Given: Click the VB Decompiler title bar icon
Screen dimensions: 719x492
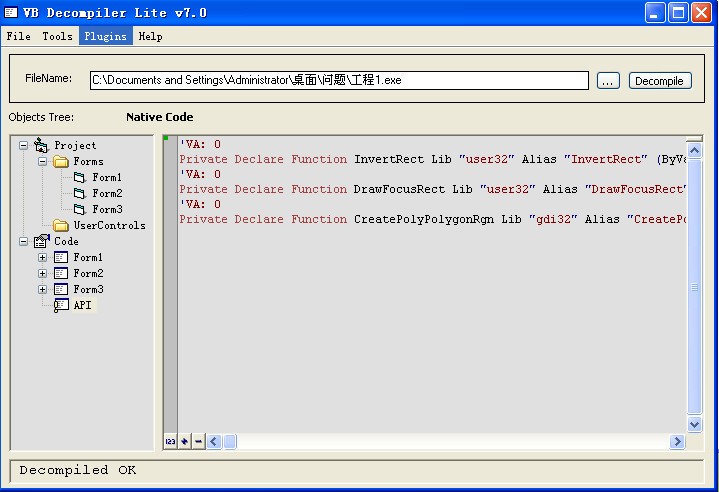Looking at the screenshot, I should coord(11,12).
